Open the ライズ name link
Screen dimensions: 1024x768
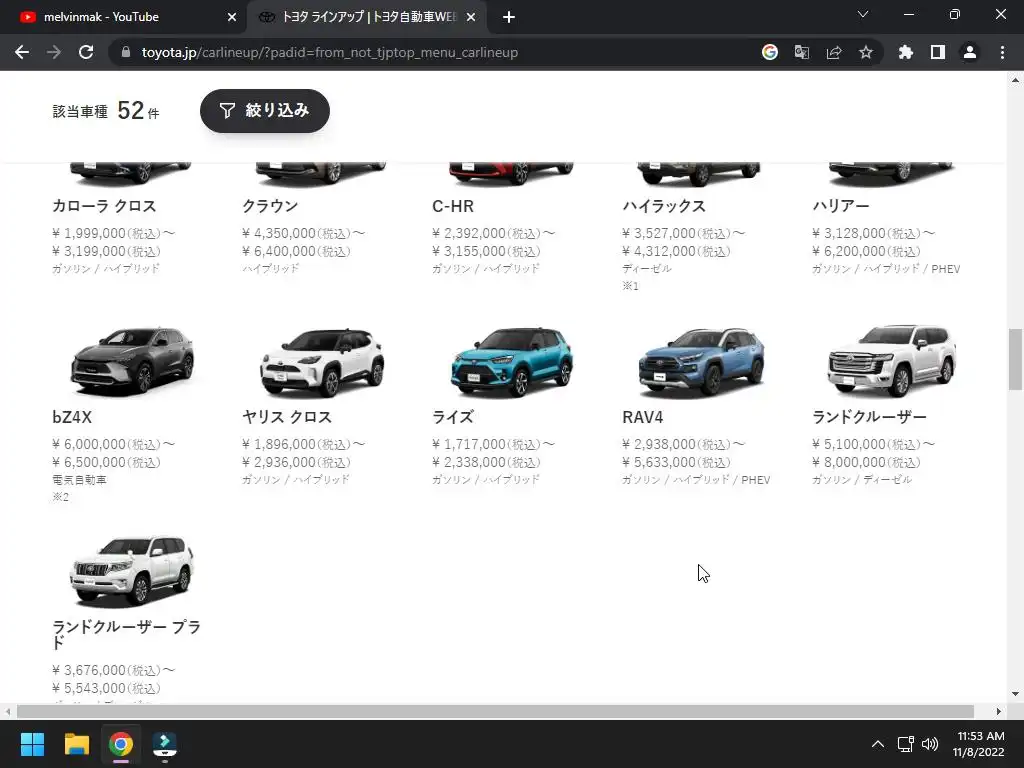(453, 417)
